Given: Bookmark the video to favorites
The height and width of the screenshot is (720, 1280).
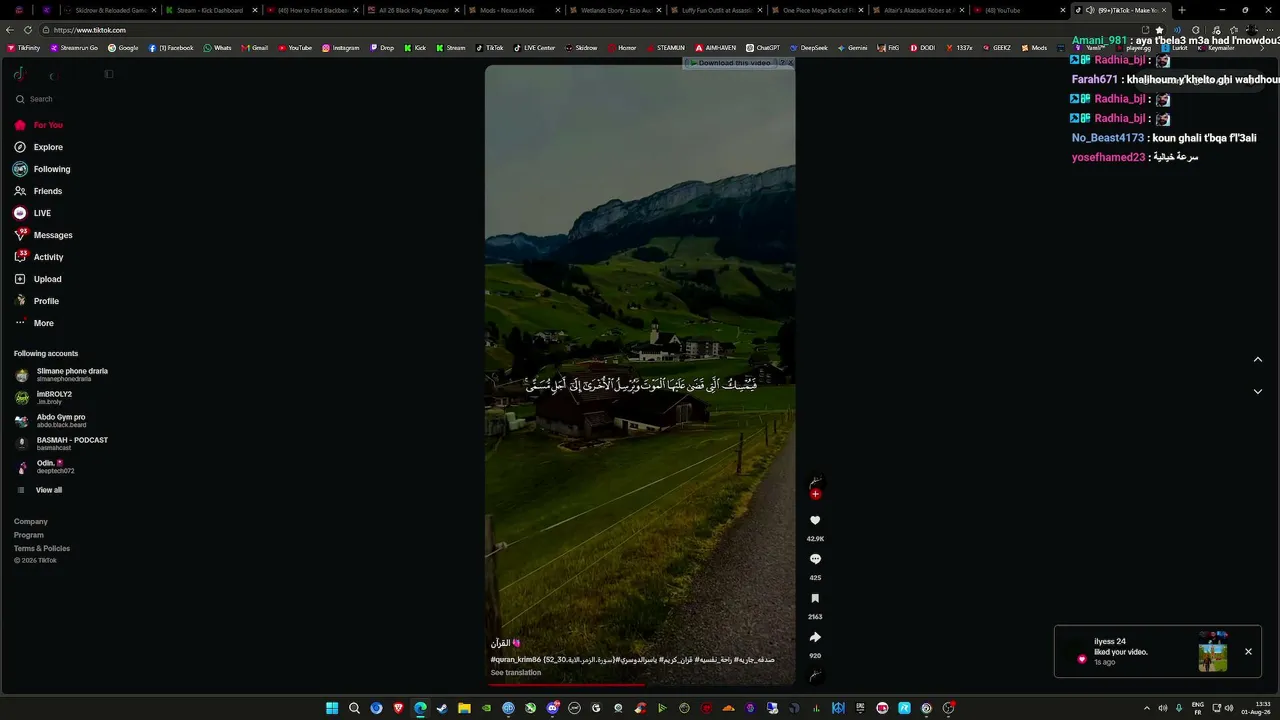Looking at the screenshot, I should (x=815, y=598).
